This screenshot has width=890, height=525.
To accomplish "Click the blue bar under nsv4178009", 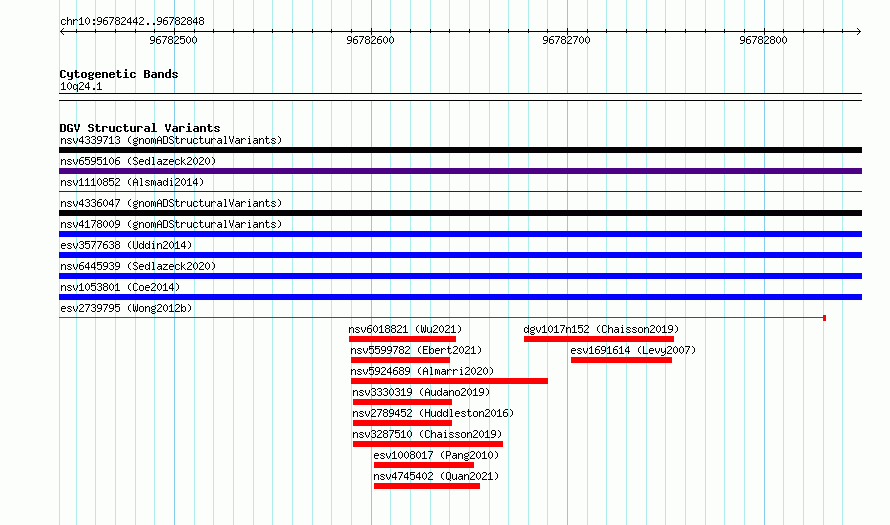I will click(x=460, y=234).
